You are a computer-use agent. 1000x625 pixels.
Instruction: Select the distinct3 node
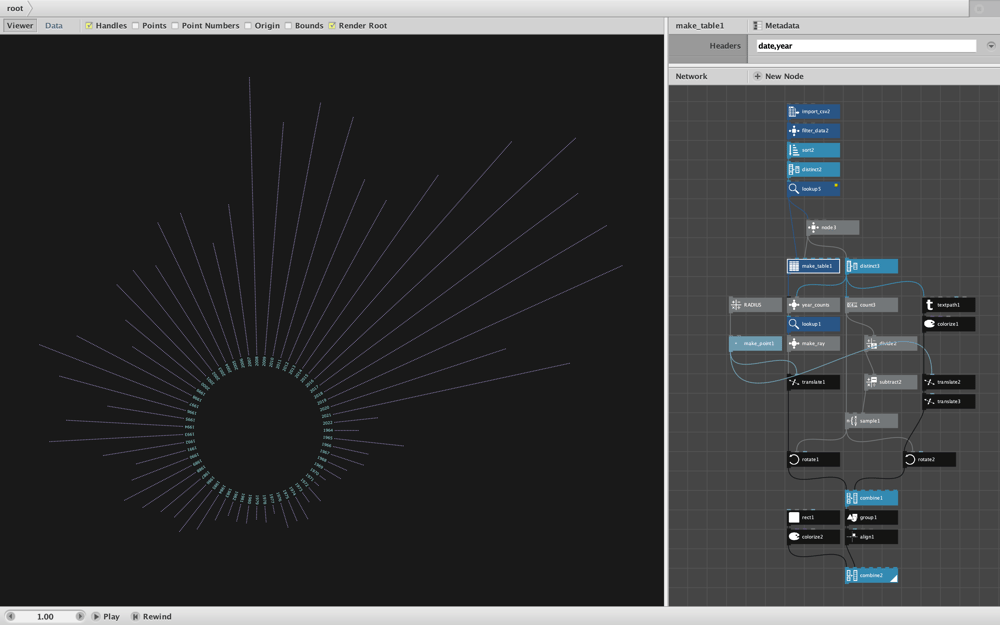coord(871,266)
